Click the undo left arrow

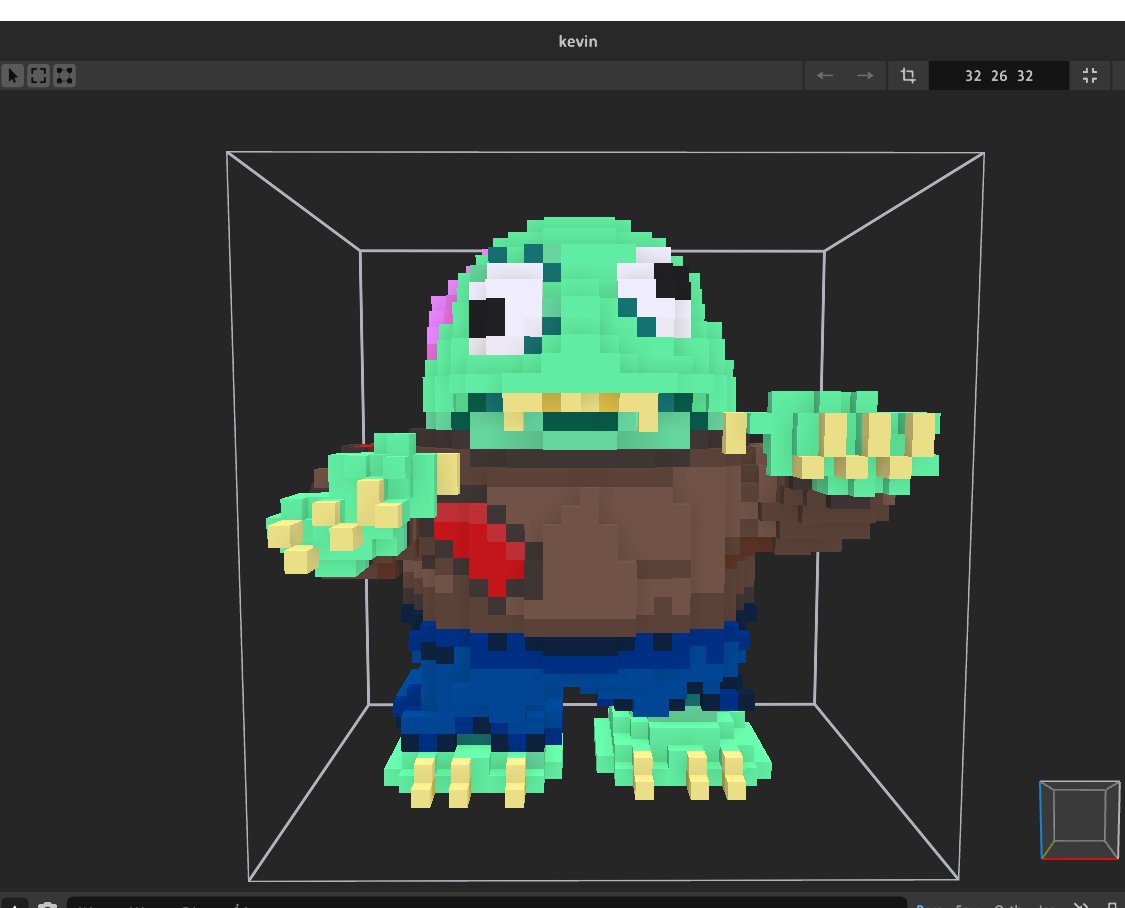[x=825, y=75]
